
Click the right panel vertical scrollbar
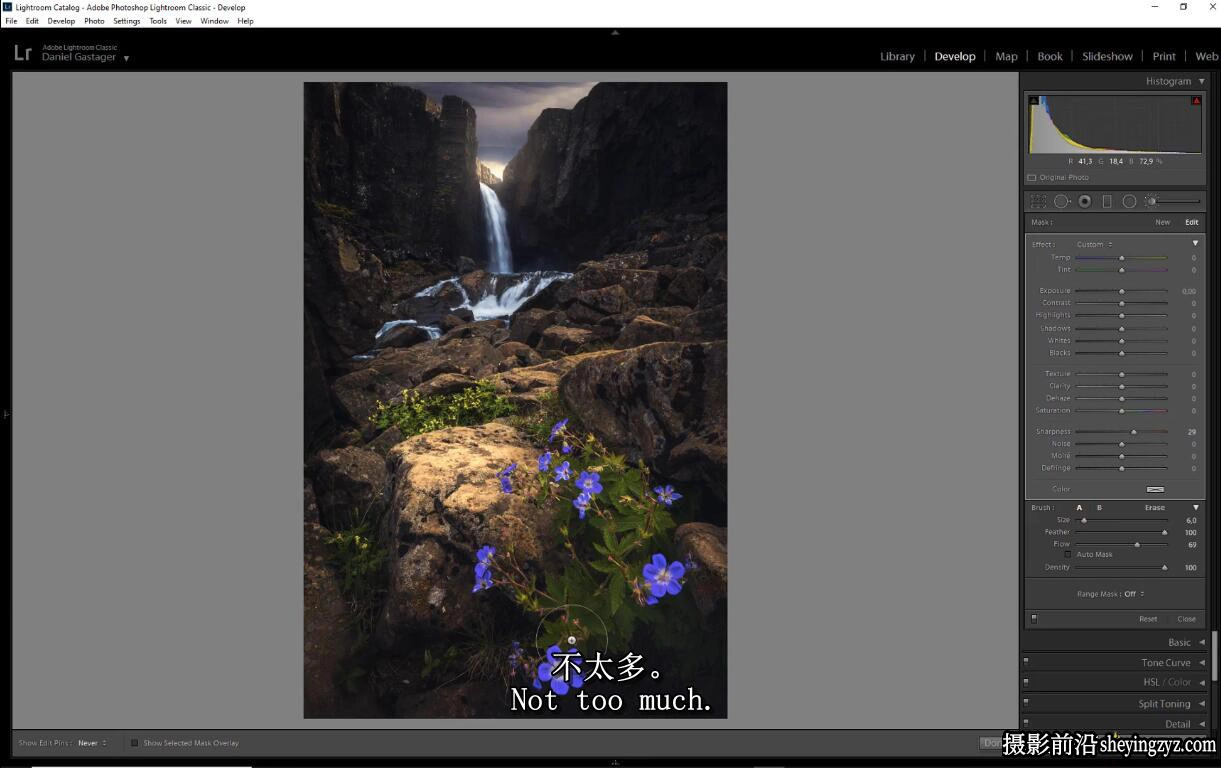coord(1215,655)
